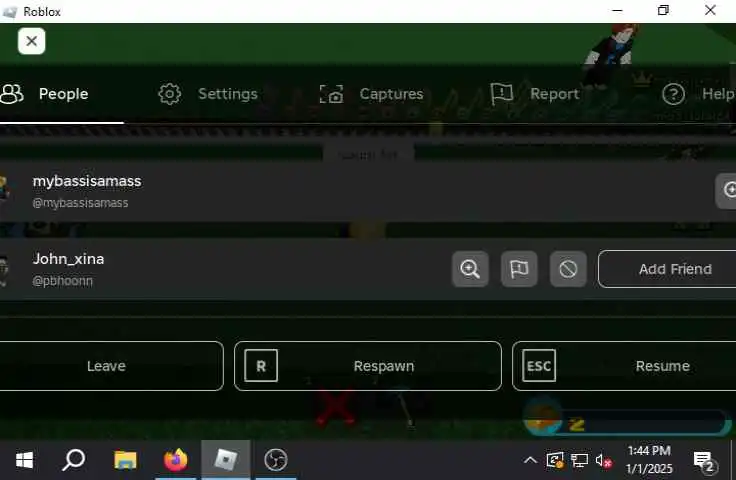This screenshot has width=736, height=480.
Task: Block player John_xina with block icon
Action: [x=568, y=269]
